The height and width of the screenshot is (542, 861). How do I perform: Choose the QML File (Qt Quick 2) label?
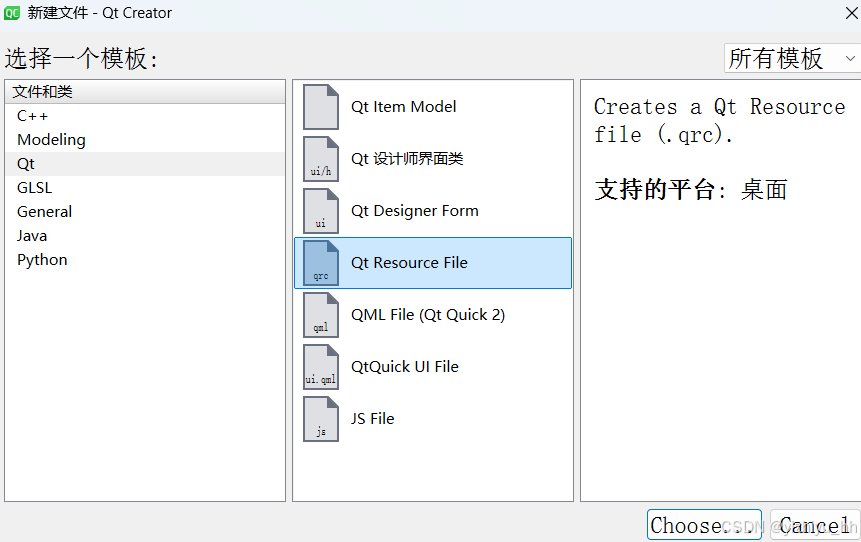point(428,315)
